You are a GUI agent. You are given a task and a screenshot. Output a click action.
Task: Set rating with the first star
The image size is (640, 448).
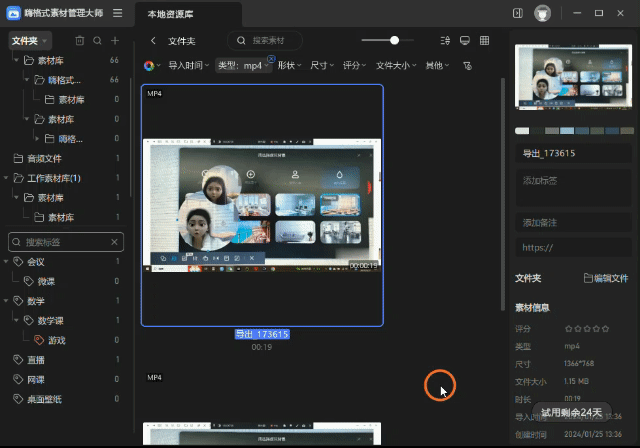[x=569, y=328]
